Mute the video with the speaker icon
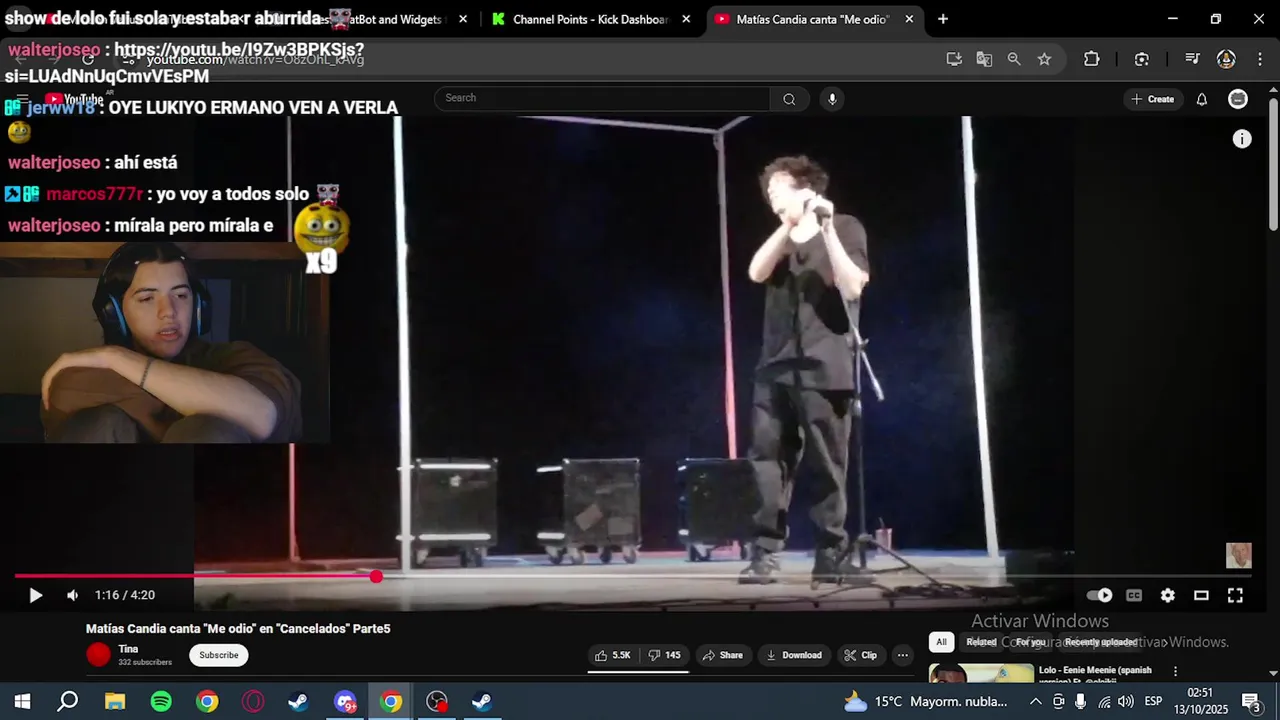 (x=72, y=595)
